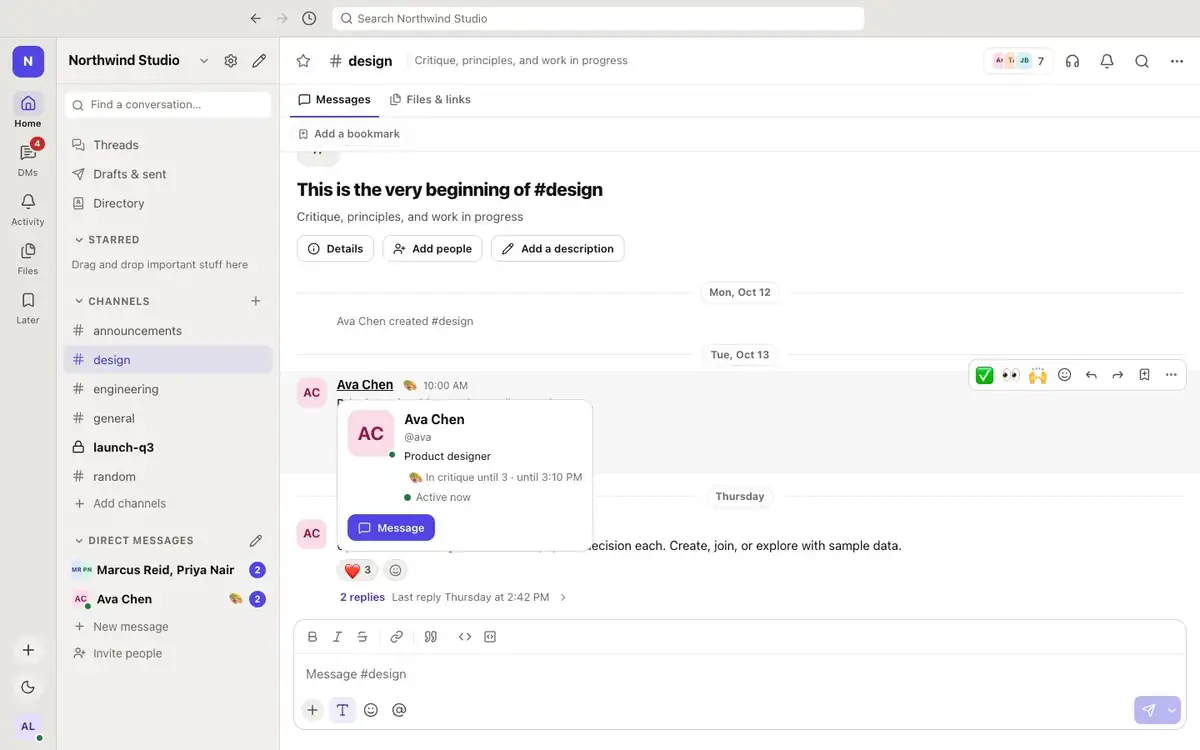
Task: Collapse the Starred section
Action: click(107, 240)
